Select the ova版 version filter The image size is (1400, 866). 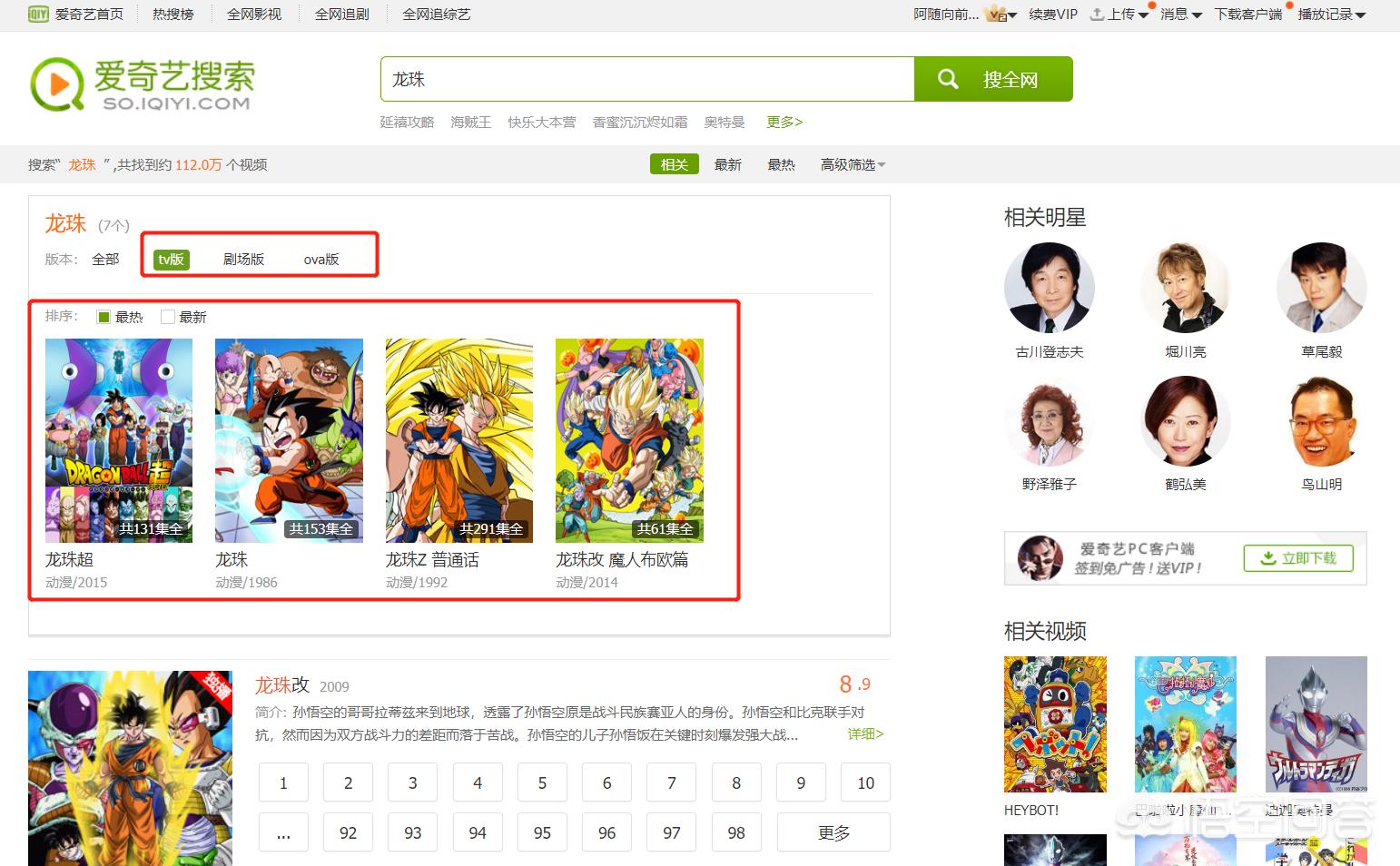coord(321,259)
